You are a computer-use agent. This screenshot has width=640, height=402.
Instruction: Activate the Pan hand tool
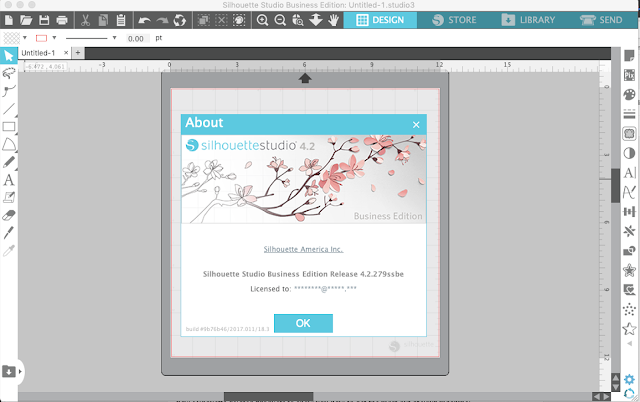(x=333, y=20)
